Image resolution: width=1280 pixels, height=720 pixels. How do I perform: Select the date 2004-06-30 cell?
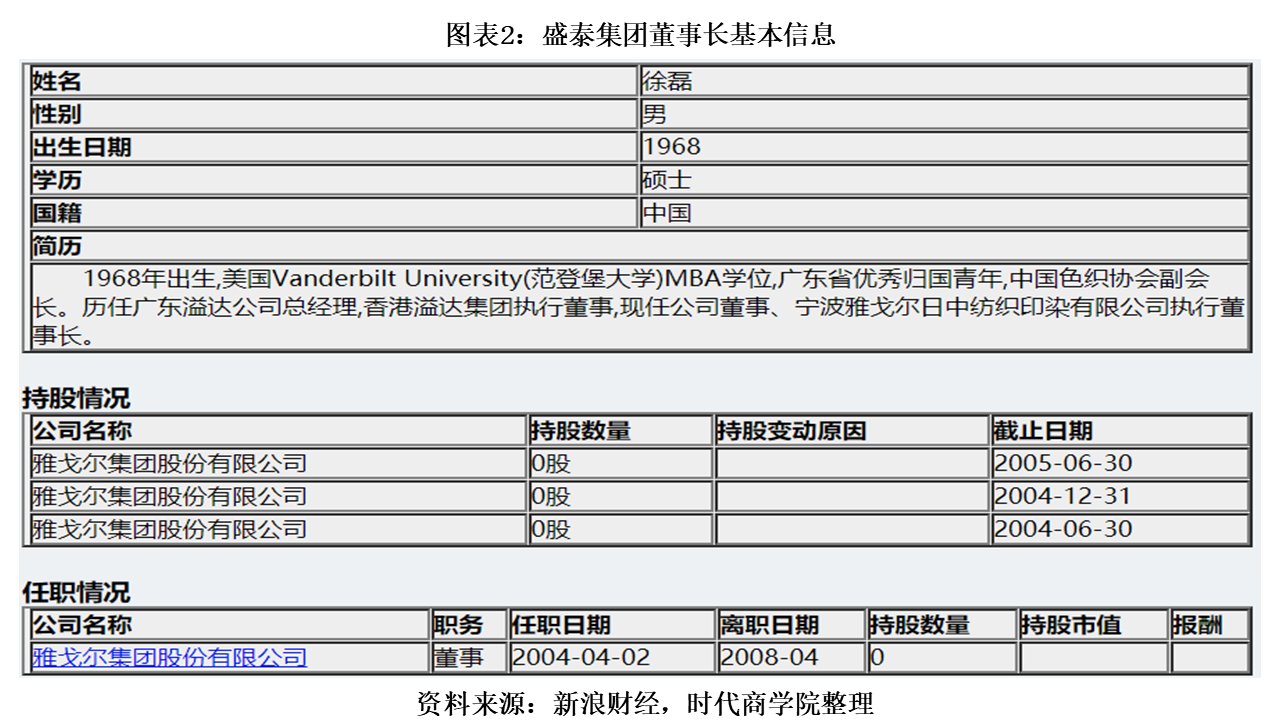[x=1121, y=529]
